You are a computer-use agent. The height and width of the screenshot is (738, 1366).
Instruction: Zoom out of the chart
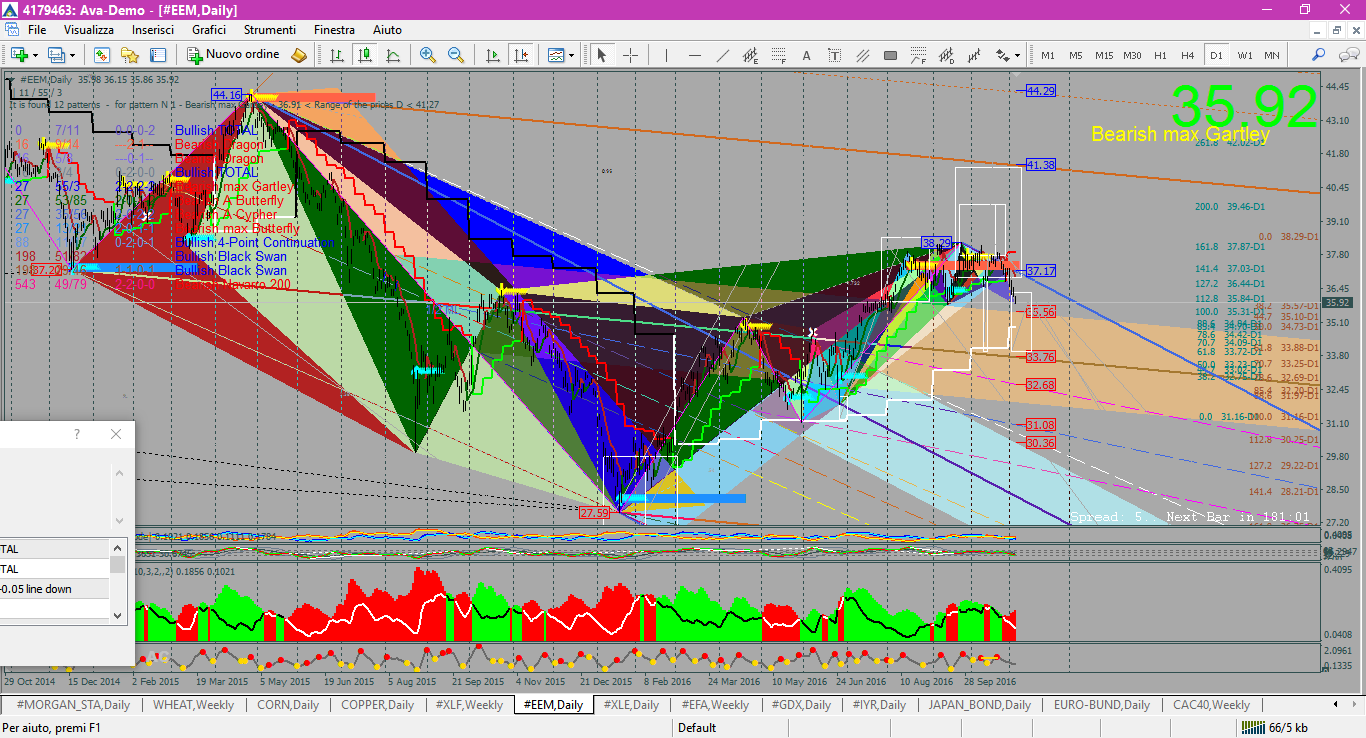coord(456,55)
